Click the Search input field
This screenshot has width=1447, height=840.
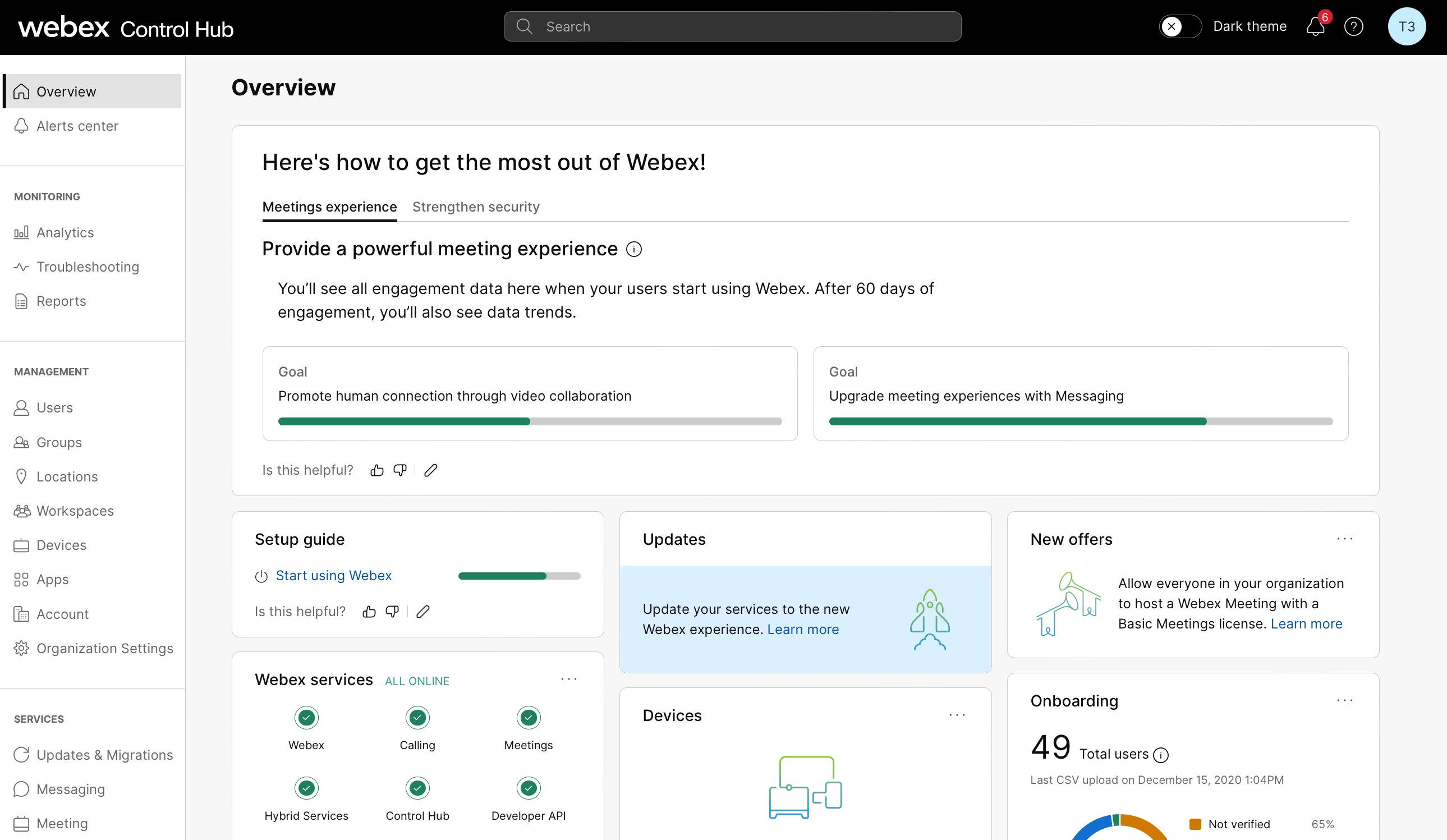pos(732,27)
